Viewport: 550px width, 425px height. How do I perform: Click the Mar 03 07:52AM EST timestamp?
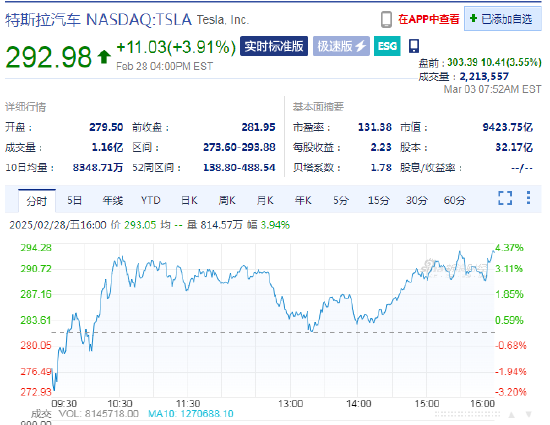[492, 89]
